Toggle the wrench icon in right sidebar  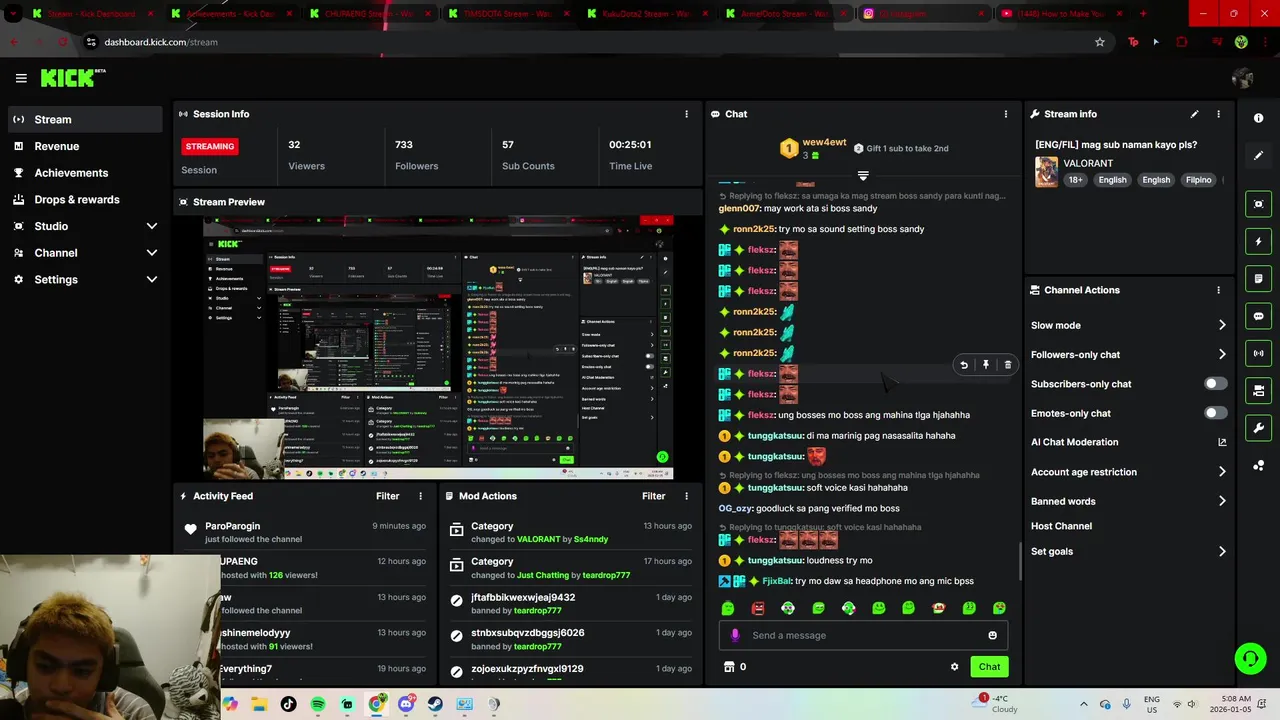(x=1258, y=428)
